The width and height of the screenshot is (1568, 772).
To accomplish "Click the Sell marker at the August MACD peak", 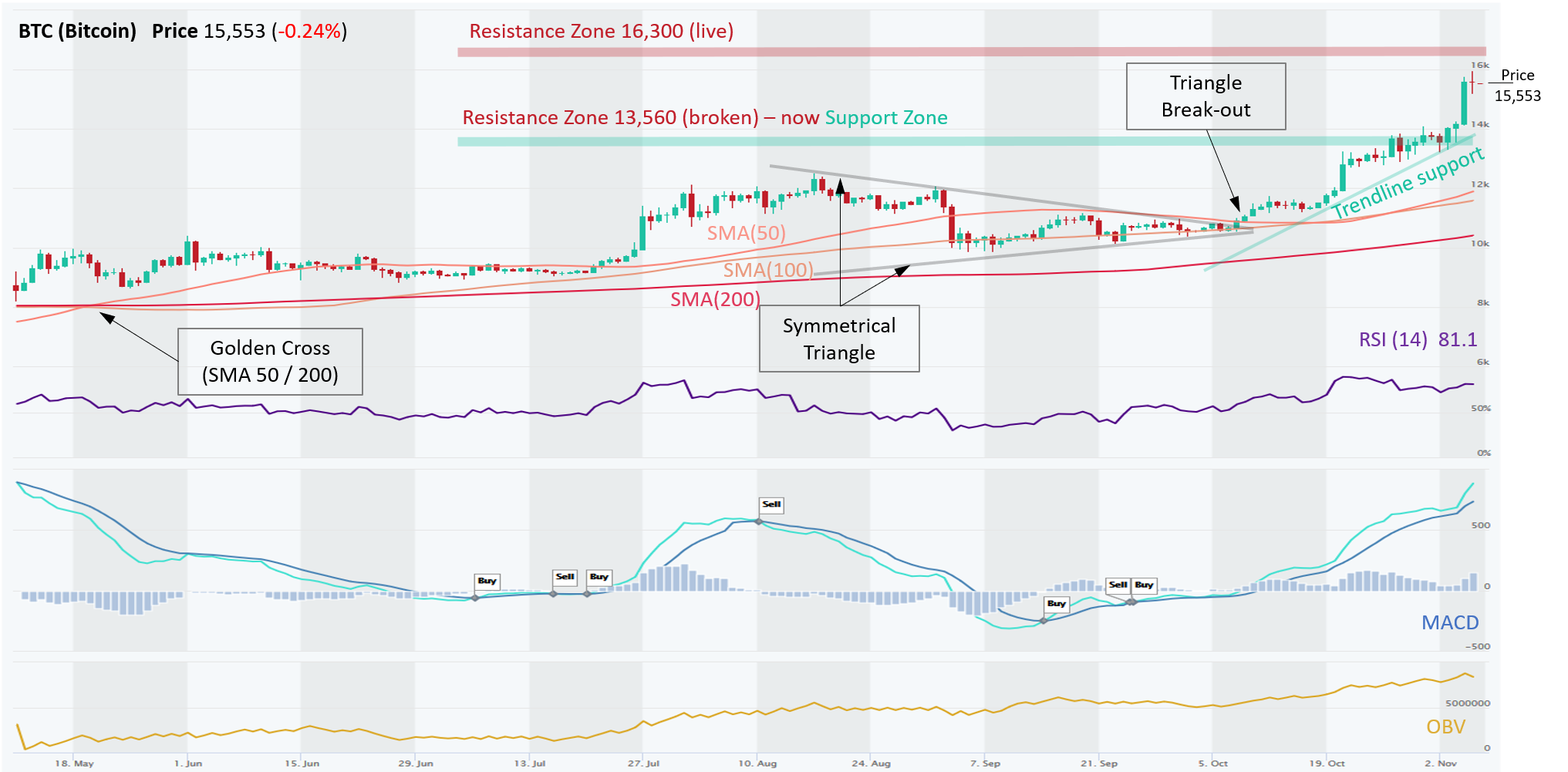I will click(771, 504).
